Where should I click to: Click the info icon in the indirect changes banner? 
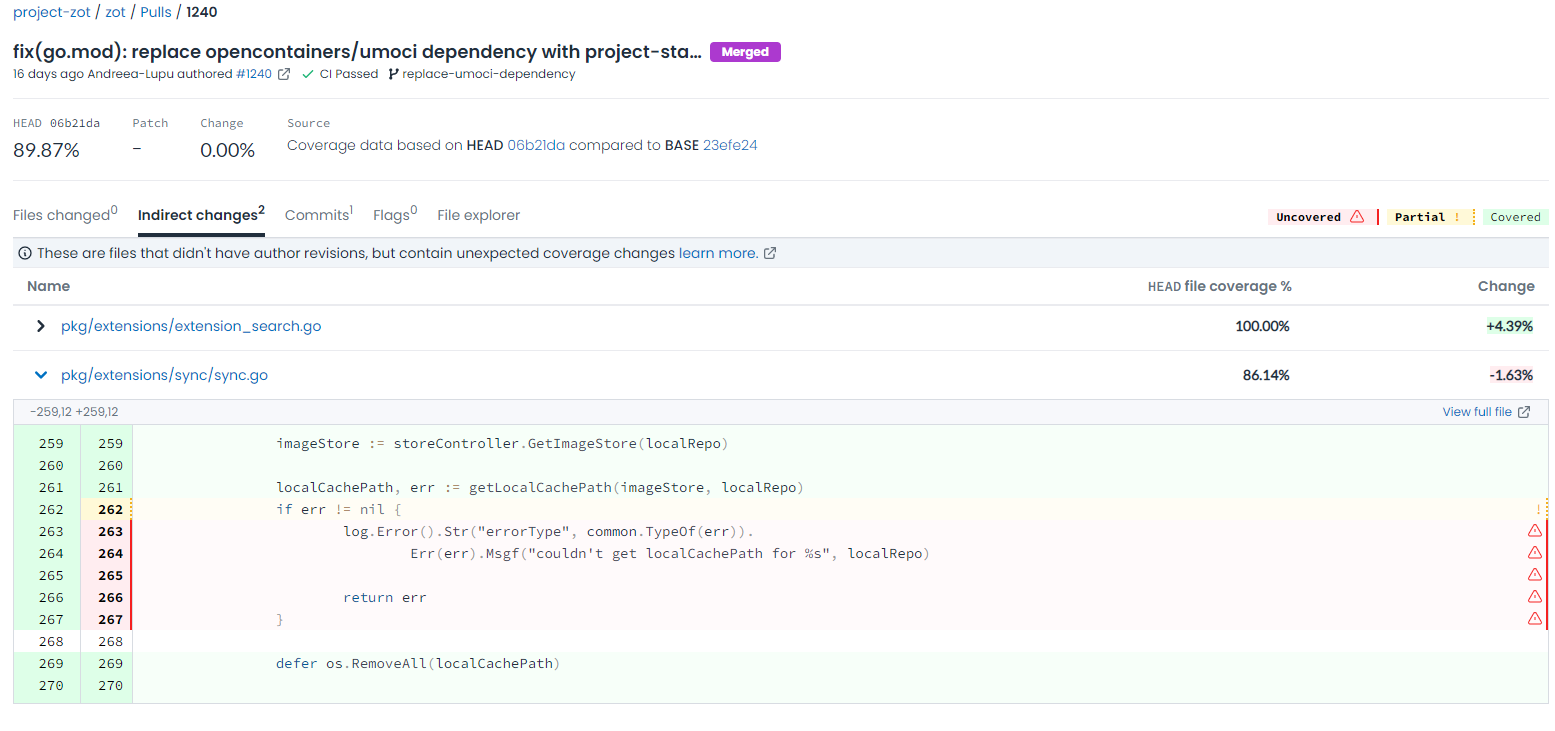[25, 252]
